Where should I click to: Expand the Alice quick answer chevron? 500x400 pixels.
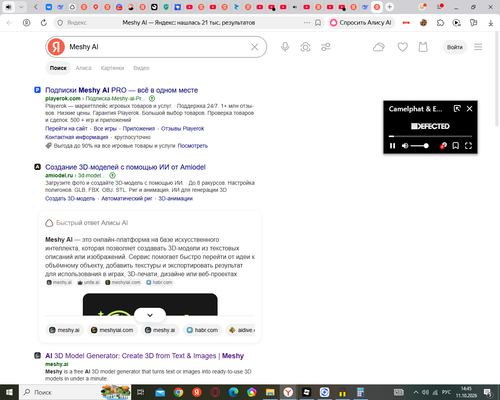pyautogui.click(x=150, y=315)
